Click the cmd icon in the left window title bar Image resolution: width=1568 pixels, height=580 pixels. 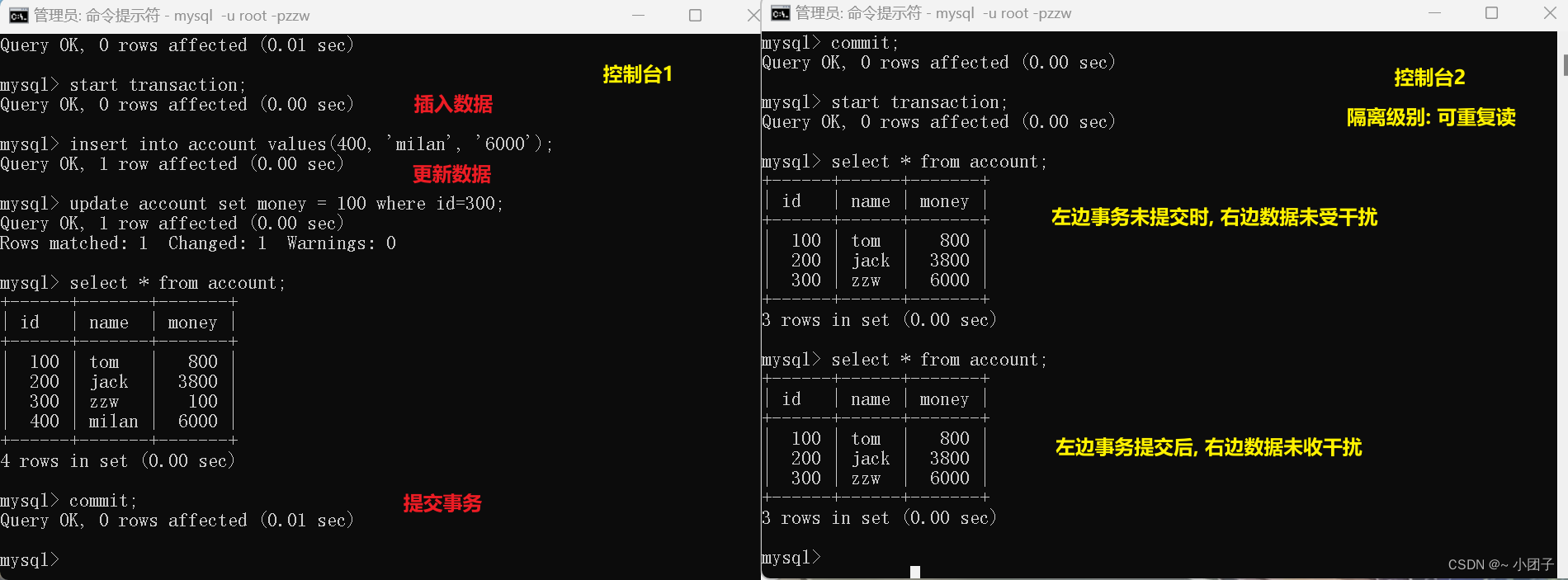(x=18, y=15)
